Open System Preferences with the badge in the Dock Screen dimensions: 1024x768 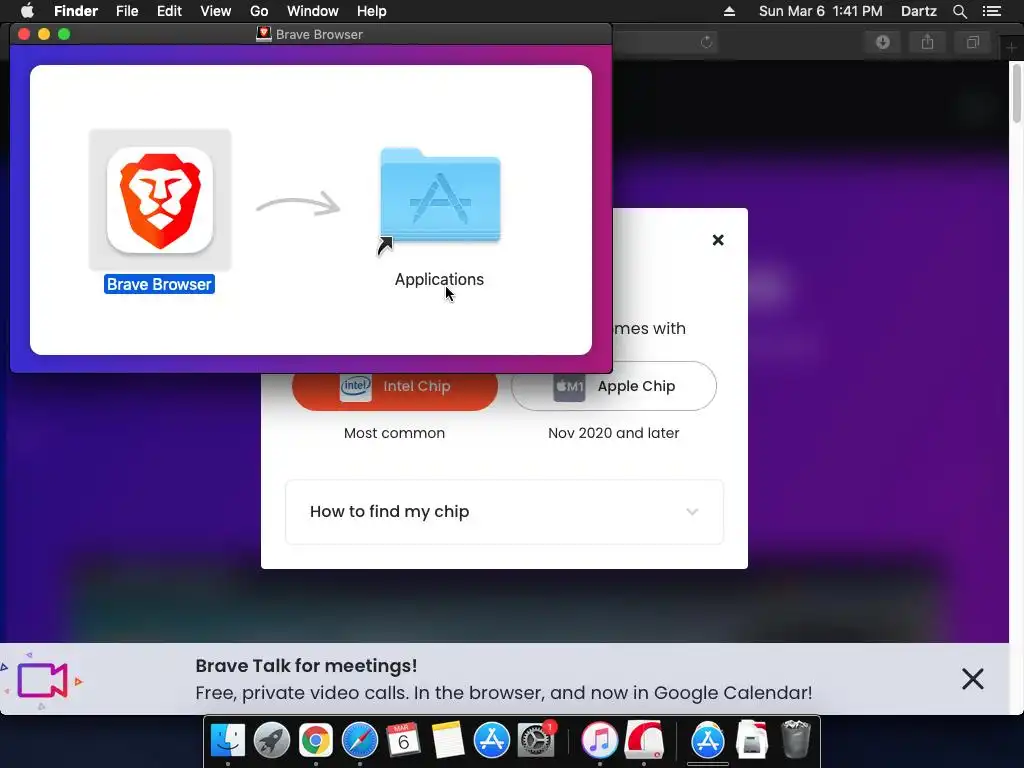(536, 740)
